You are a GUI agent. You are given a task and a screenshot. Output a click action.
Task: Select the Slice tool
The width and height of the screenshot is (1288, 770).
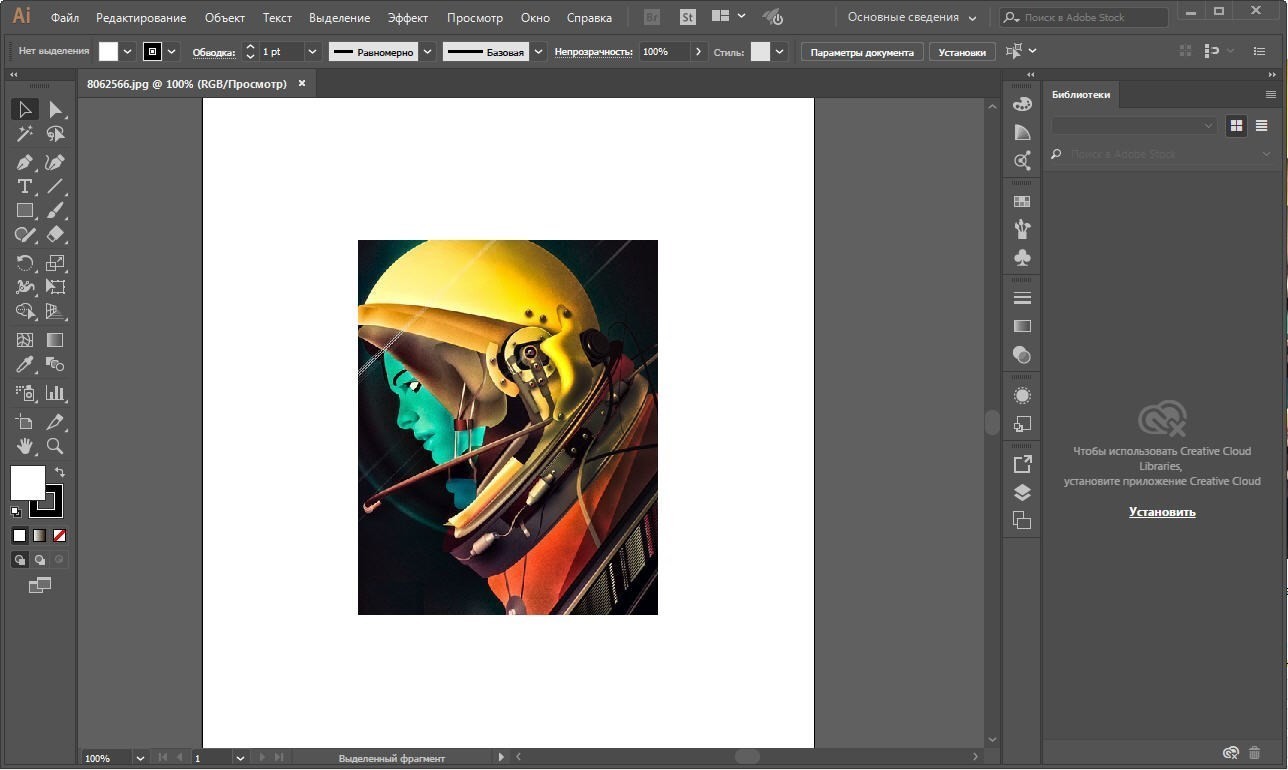[x=55, y=422]
